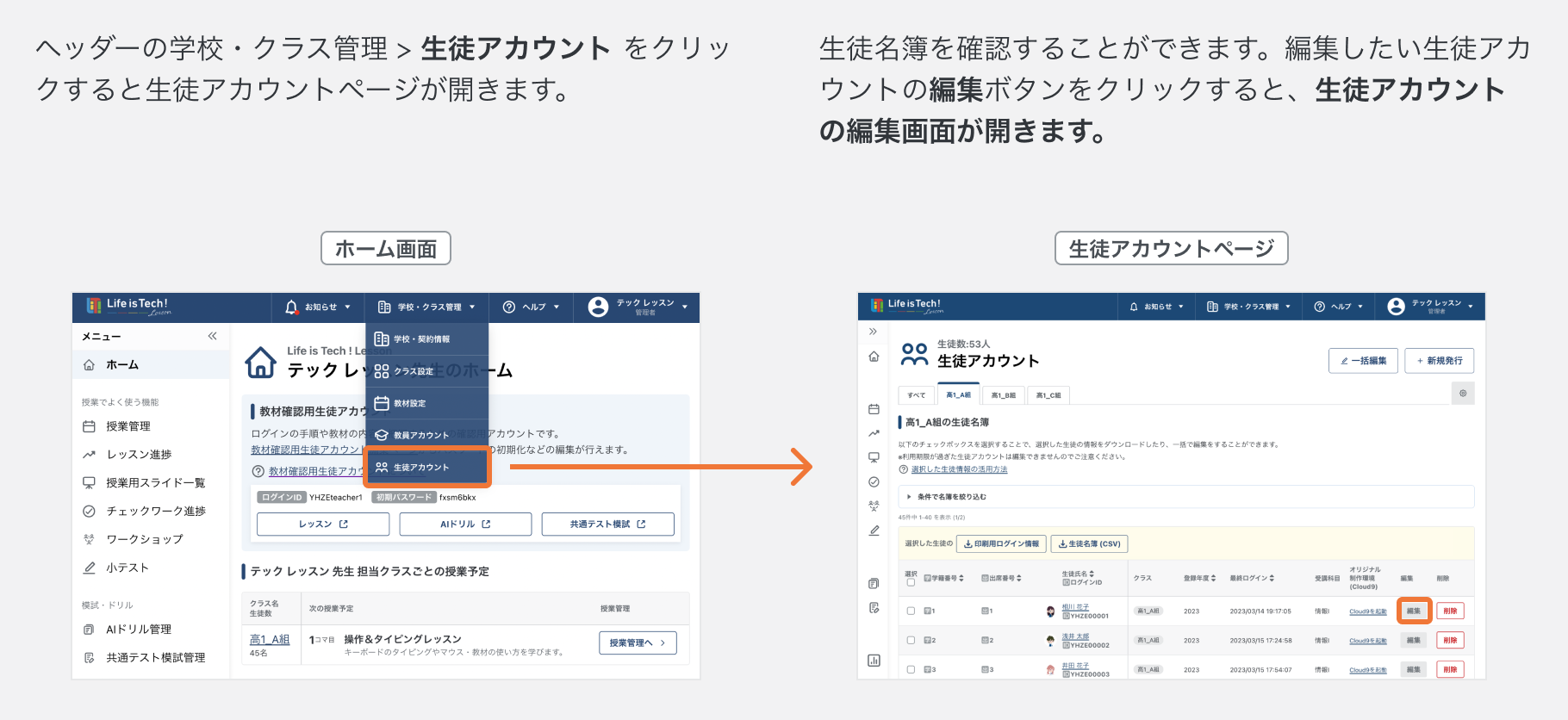
Task: Click bar chart report icon in collapsed sidebar
Action: [x=874, y=661]
